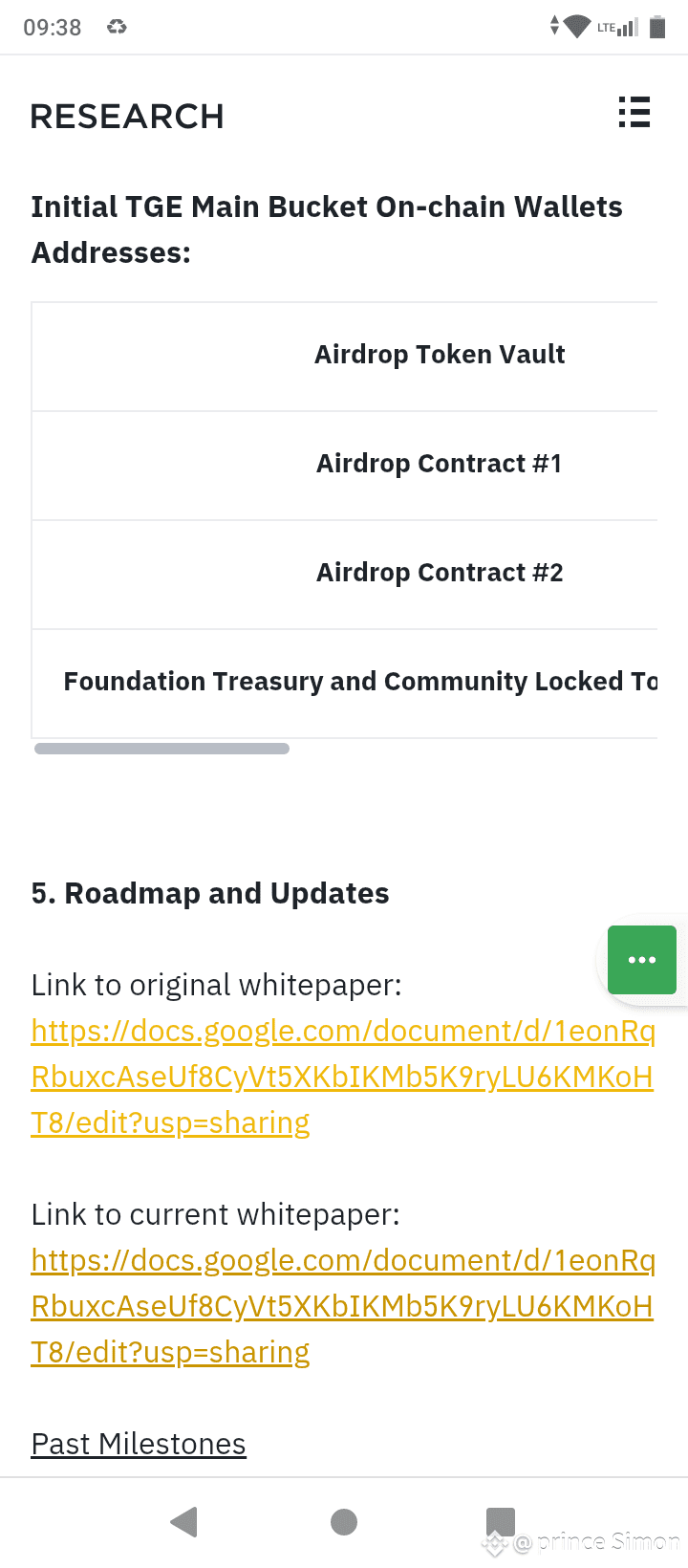Tap the Wi-Fi signal icon in status bar
688x1568 pixels.
point(577,27)
